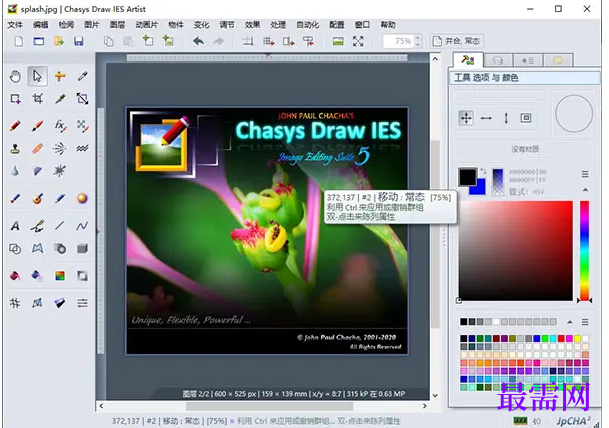
Task: Click the New blank document icon
Action: click(18, 41)
